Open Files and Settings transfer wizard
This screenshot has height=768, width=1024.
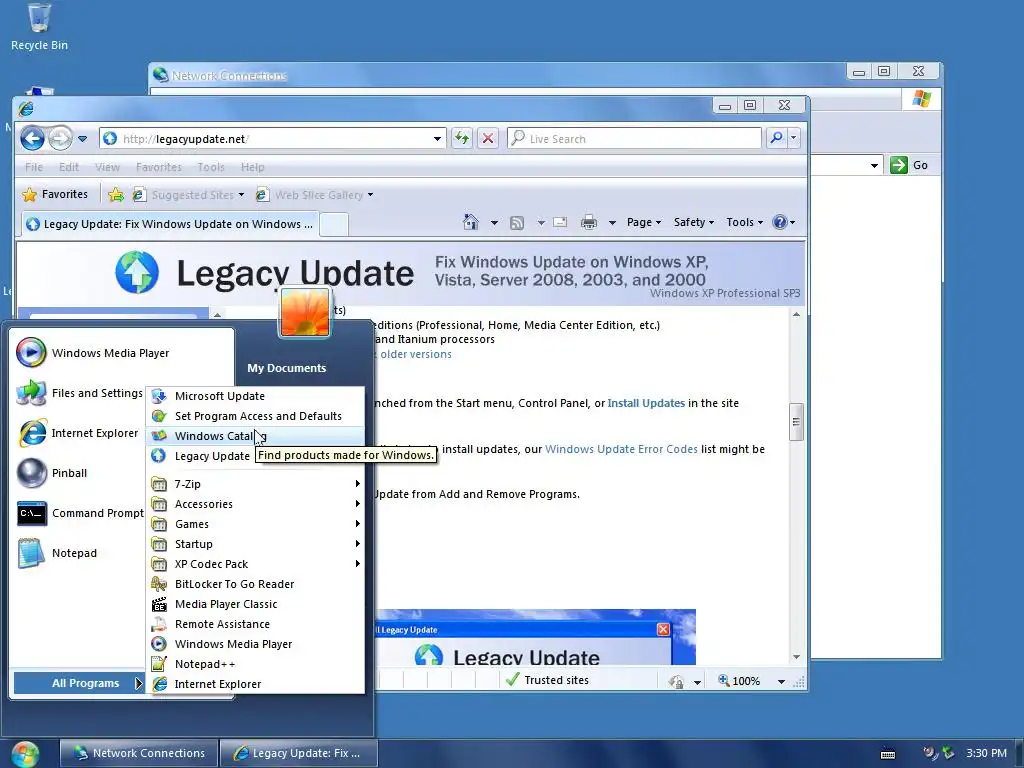click(80, 392)
